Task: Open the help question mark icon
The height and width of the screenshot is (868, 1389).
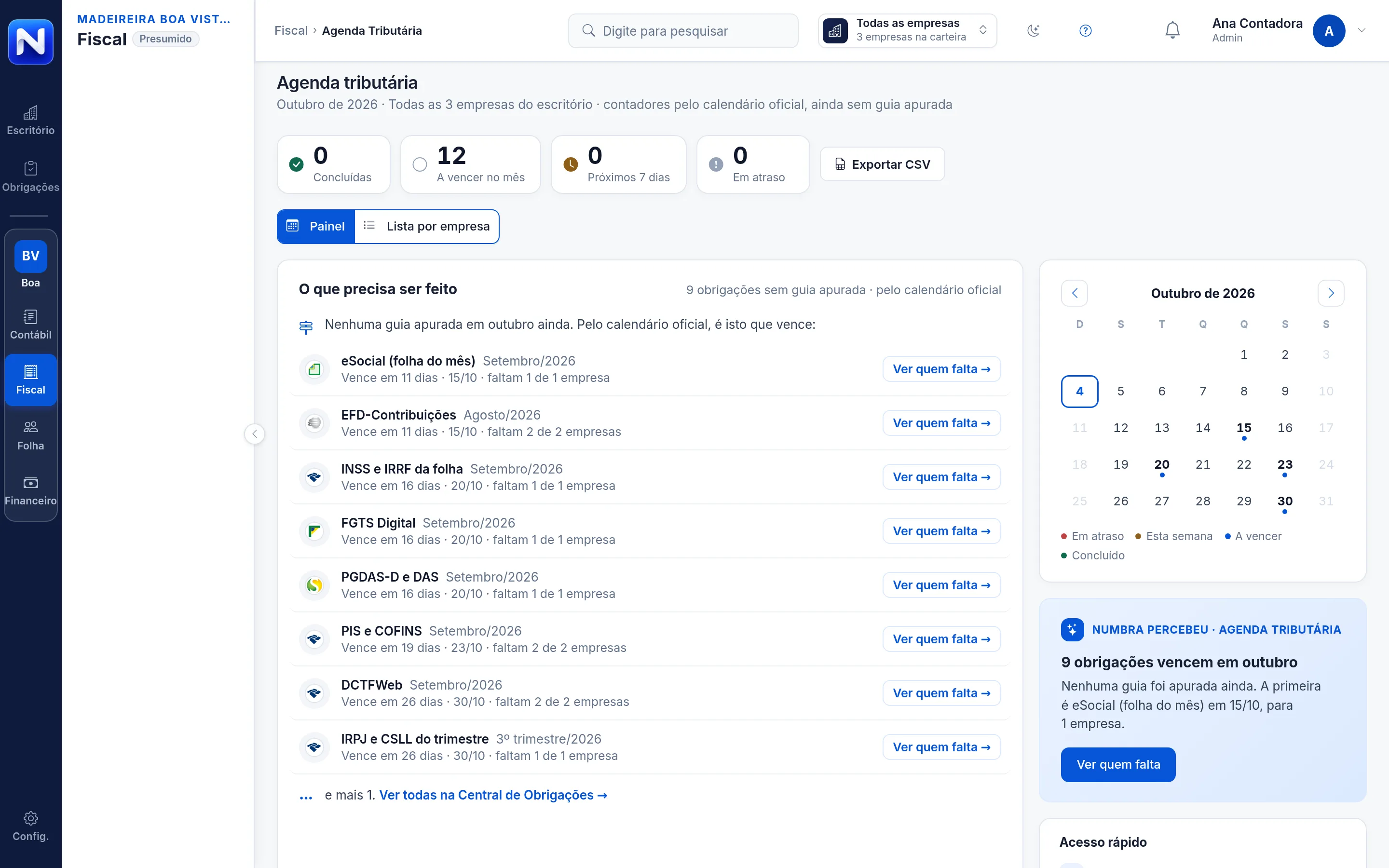Action: (1085, 30)
